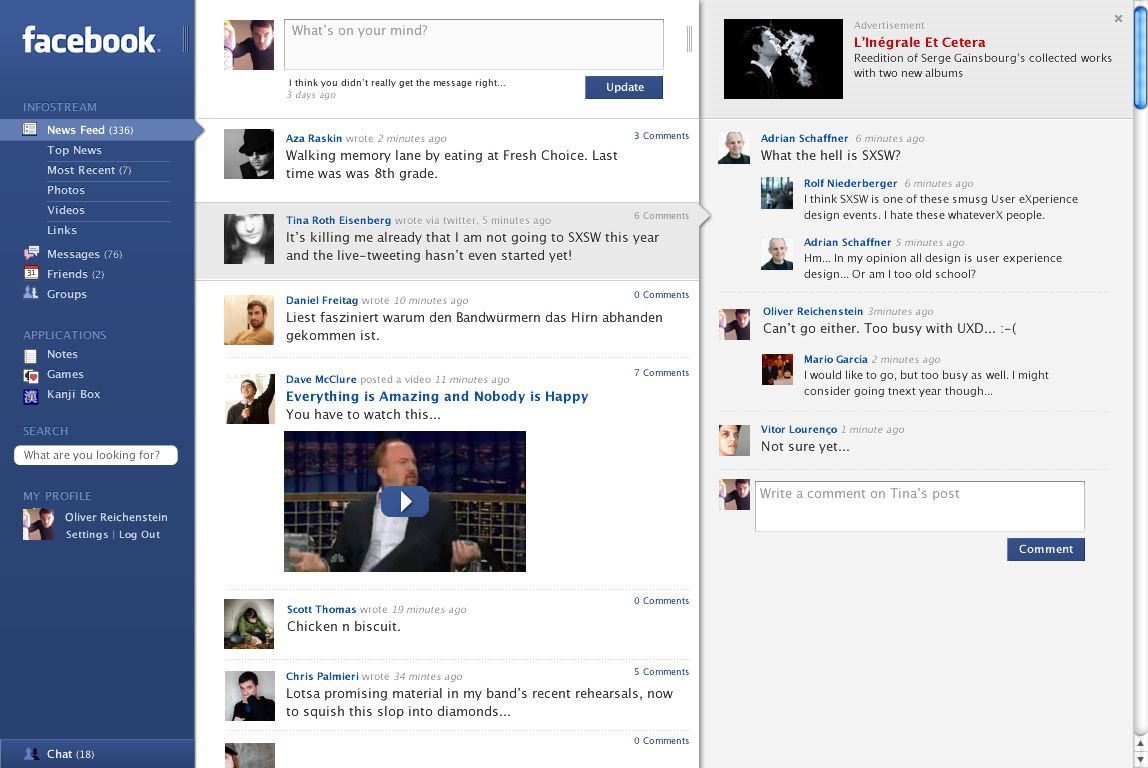1148x768 pixels.
Task: Open Oliver Reichenstein profile name in sidebar
Action: (116, 517)
